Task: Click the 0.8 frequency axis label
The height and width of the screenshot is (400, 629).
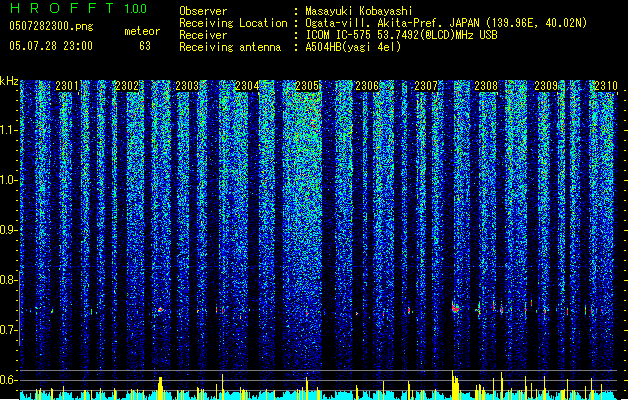Action: (x=8, y=280)
